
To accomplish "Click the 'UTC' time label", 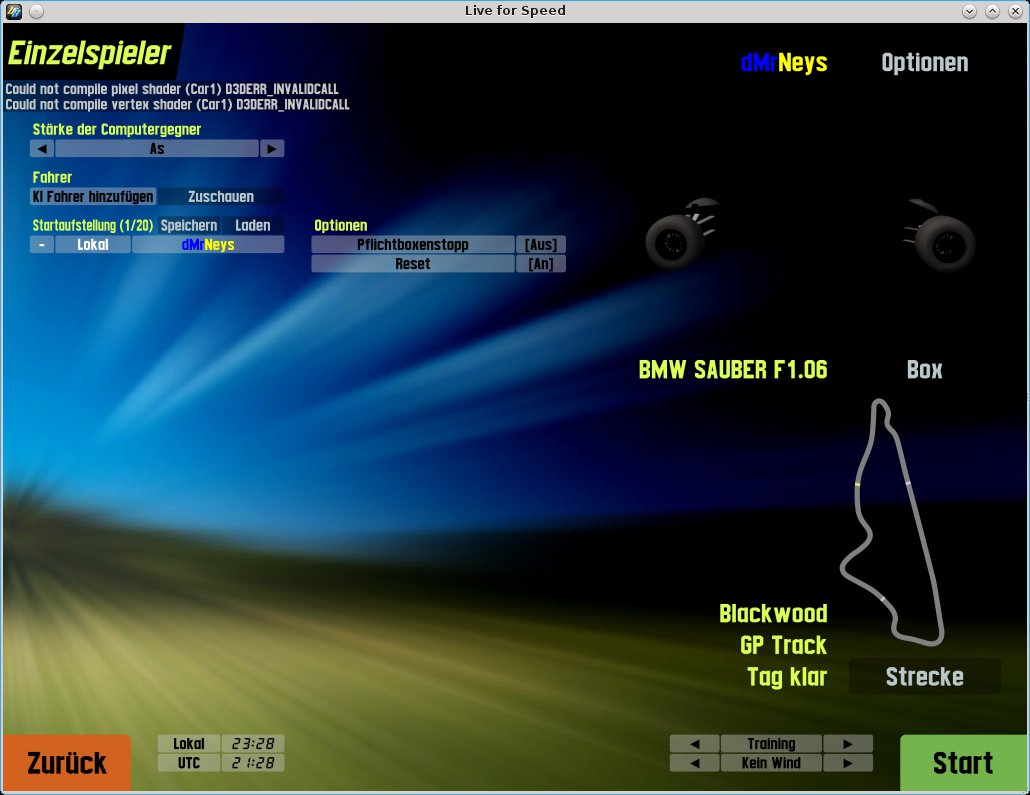I will pyautogui.click(x=189, y=763).
